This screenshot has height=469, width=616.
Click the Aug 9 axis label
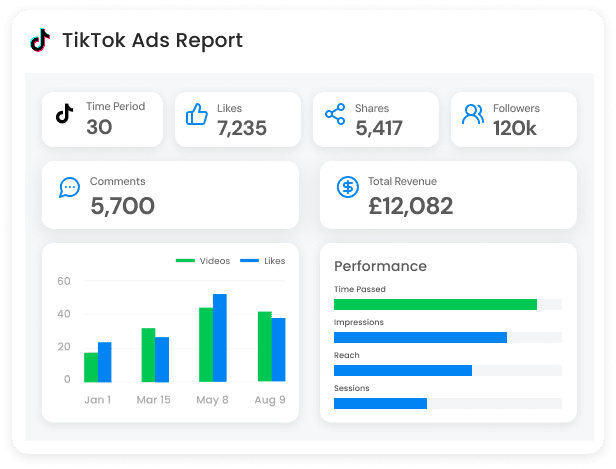coord(270,400)
